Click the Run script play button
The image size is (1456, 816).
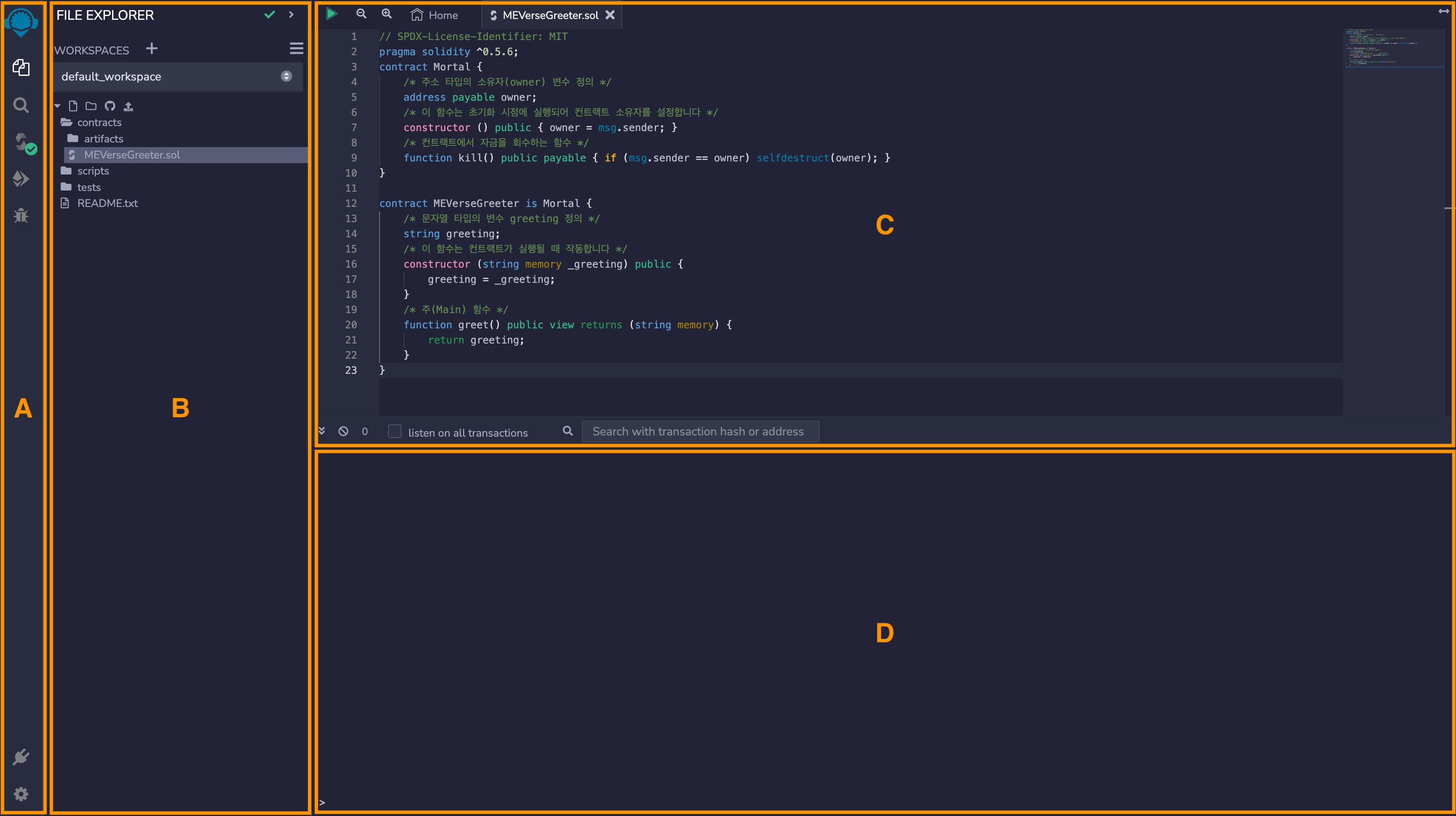pyautogui.click(x=332, y=14)
